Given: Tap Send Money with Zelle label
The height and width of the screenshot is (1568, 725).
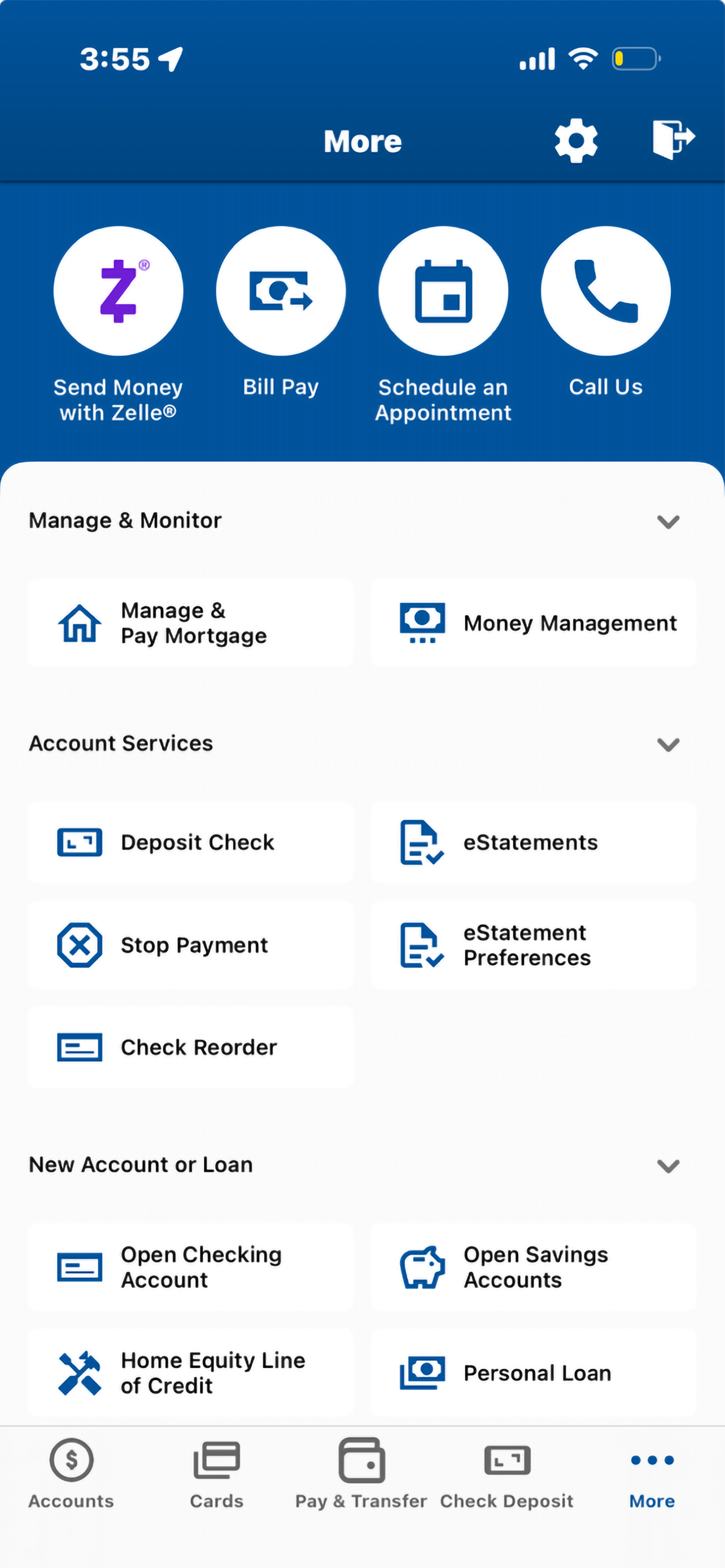Looking at the screenshot, I should pos(118,400).
